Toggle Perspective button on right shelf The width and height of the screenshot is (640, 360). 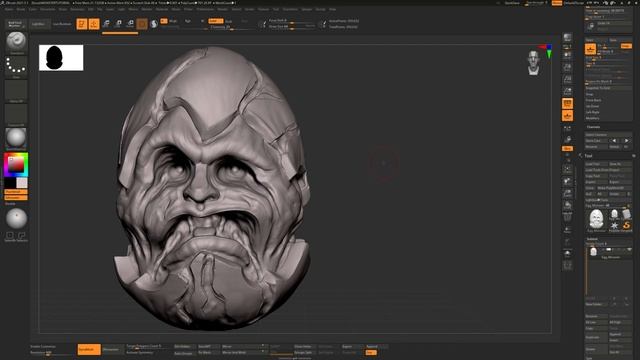click(567, 103)
